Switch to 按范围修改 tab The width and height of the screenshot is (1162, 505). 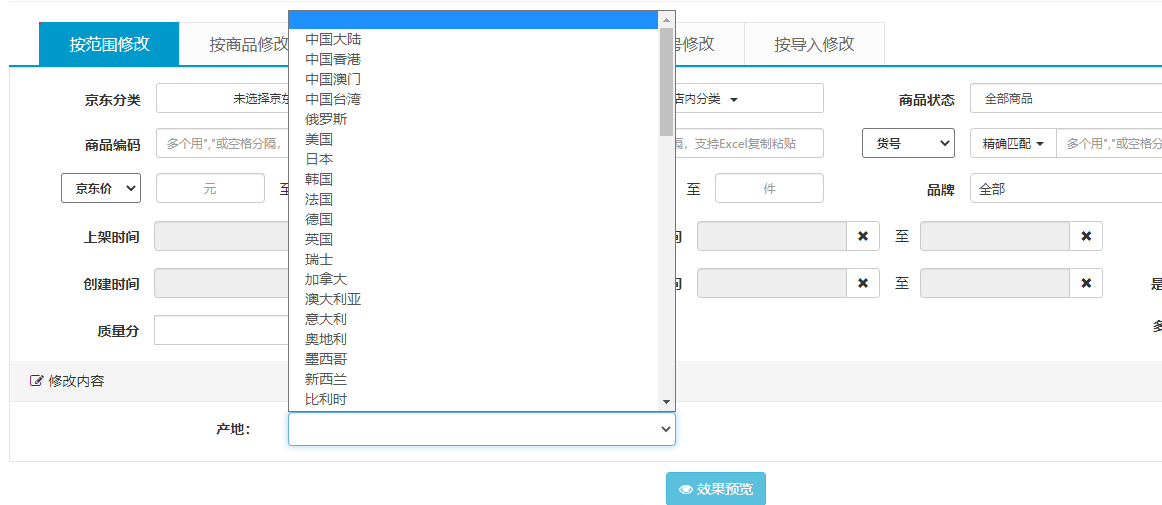[x=109, y=44]
